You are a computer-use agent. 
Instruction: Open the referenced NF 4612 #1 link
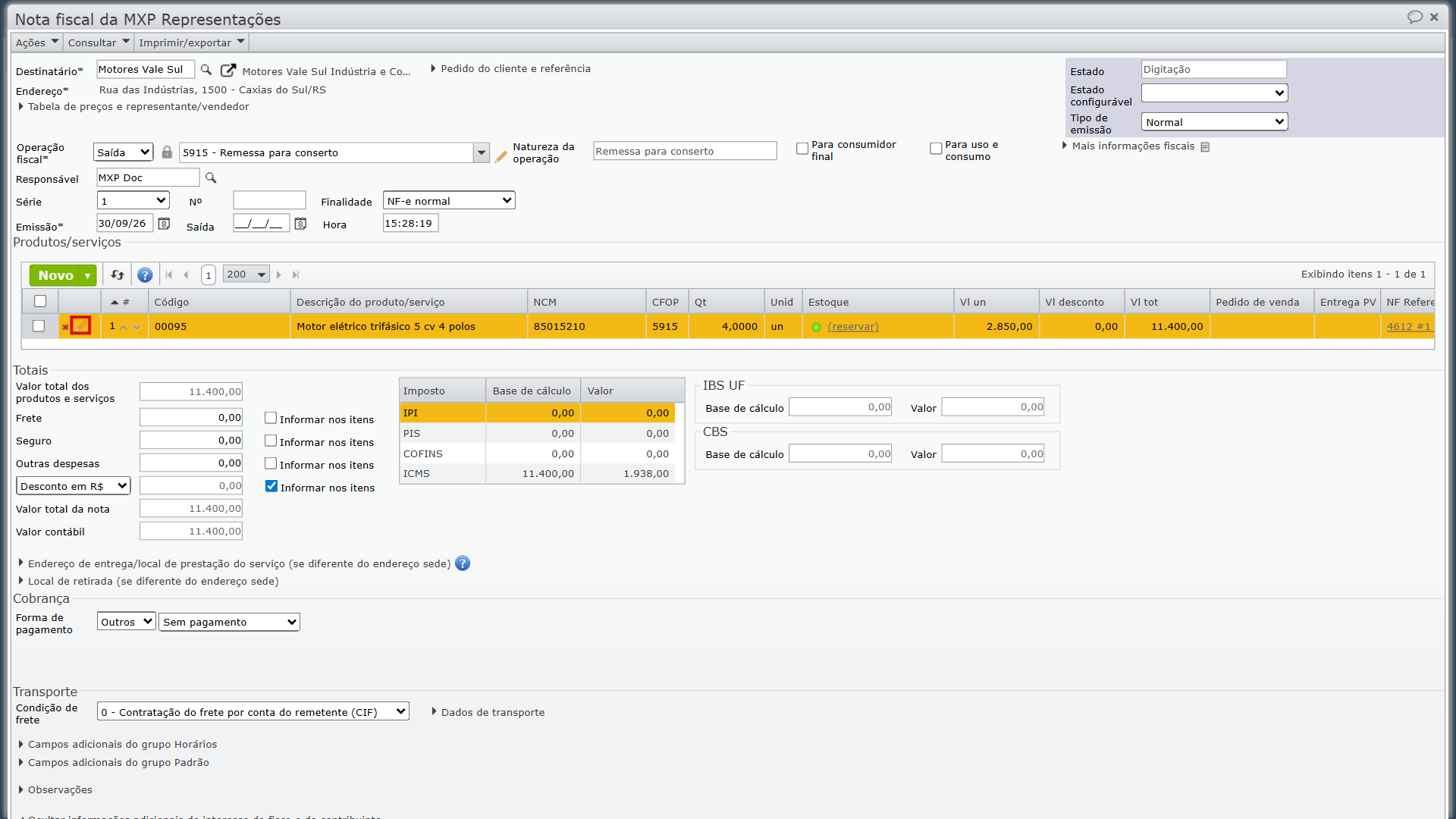(x=1408, y=327)
